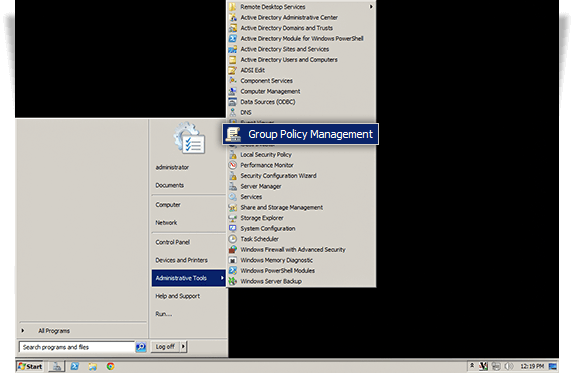Open Control Panel from the Start menu
Viewport: 574px width, 373px height.
point(173,242)
